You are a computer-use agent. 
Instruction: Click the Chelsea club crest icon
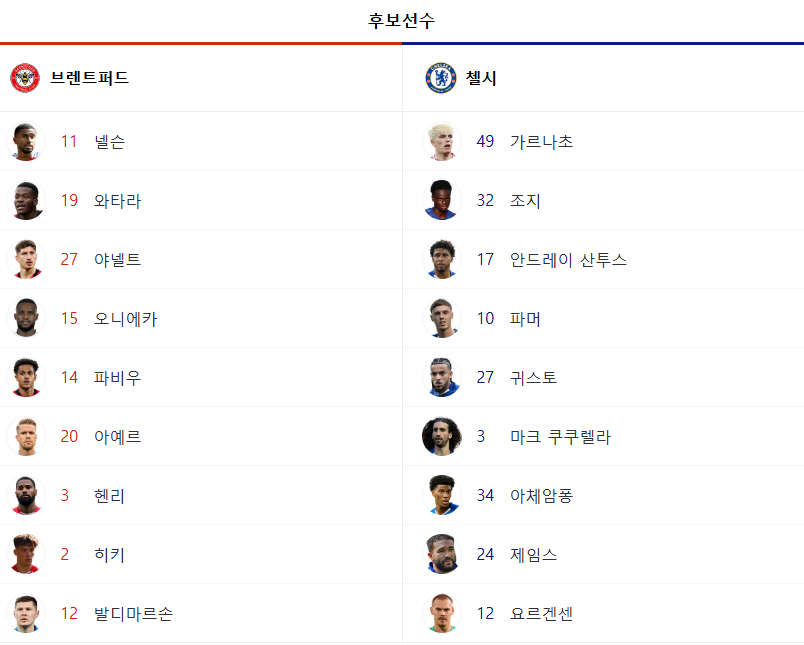(441, 78)
